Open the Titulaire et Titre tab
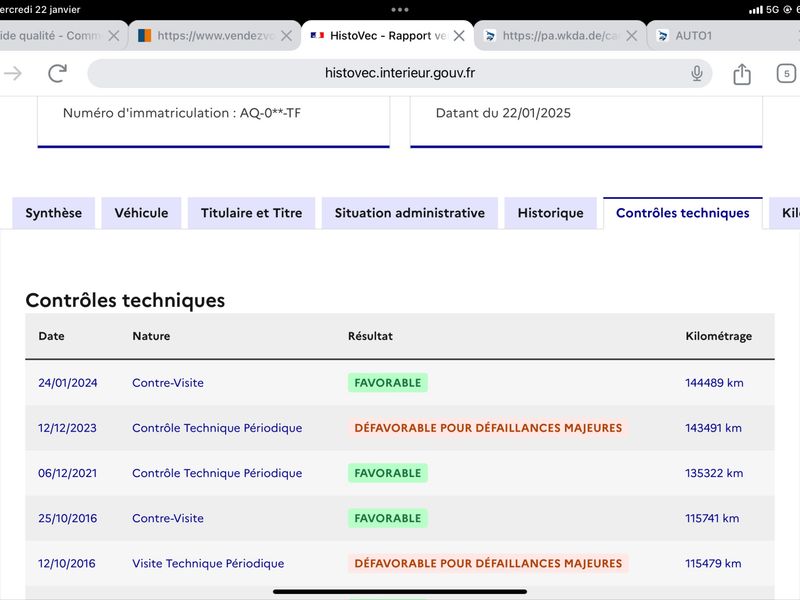This screenshot has width=800, height=600. coord(252,213)
